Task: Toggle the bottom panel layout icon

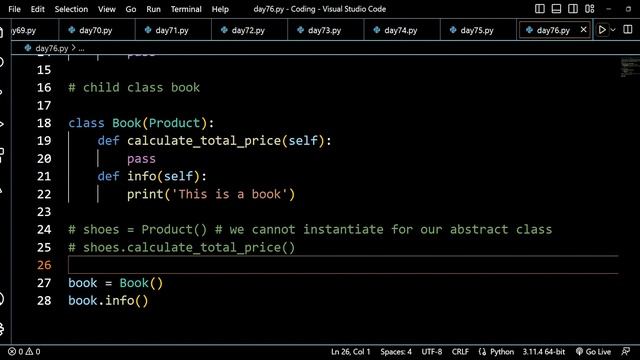Action: pyautogui.click(x=556, y=9)
